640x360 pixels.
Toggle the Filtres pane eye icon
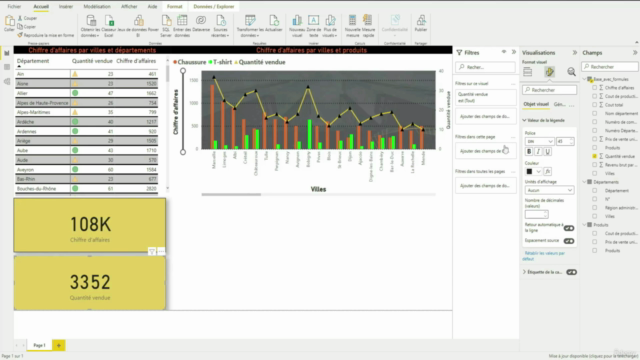[504, 52]
